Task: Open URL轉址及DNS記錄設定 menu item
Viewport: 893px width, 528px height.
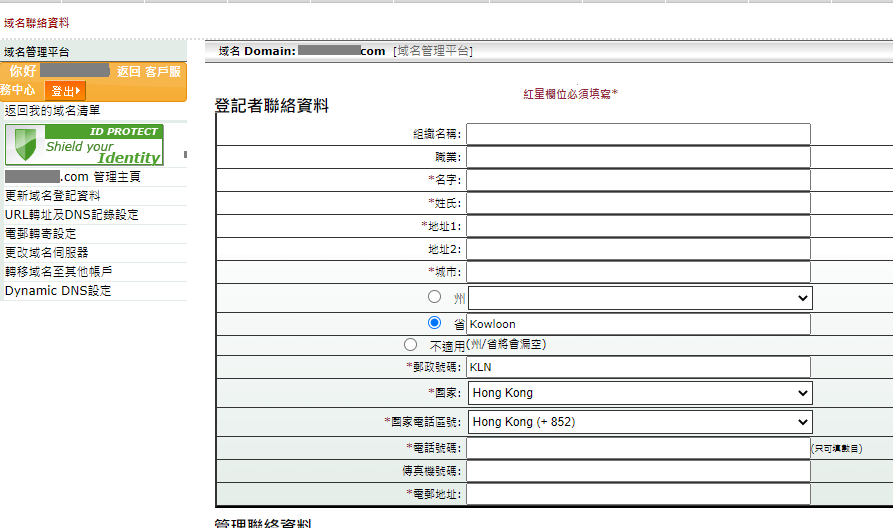Action: [71, 215]
